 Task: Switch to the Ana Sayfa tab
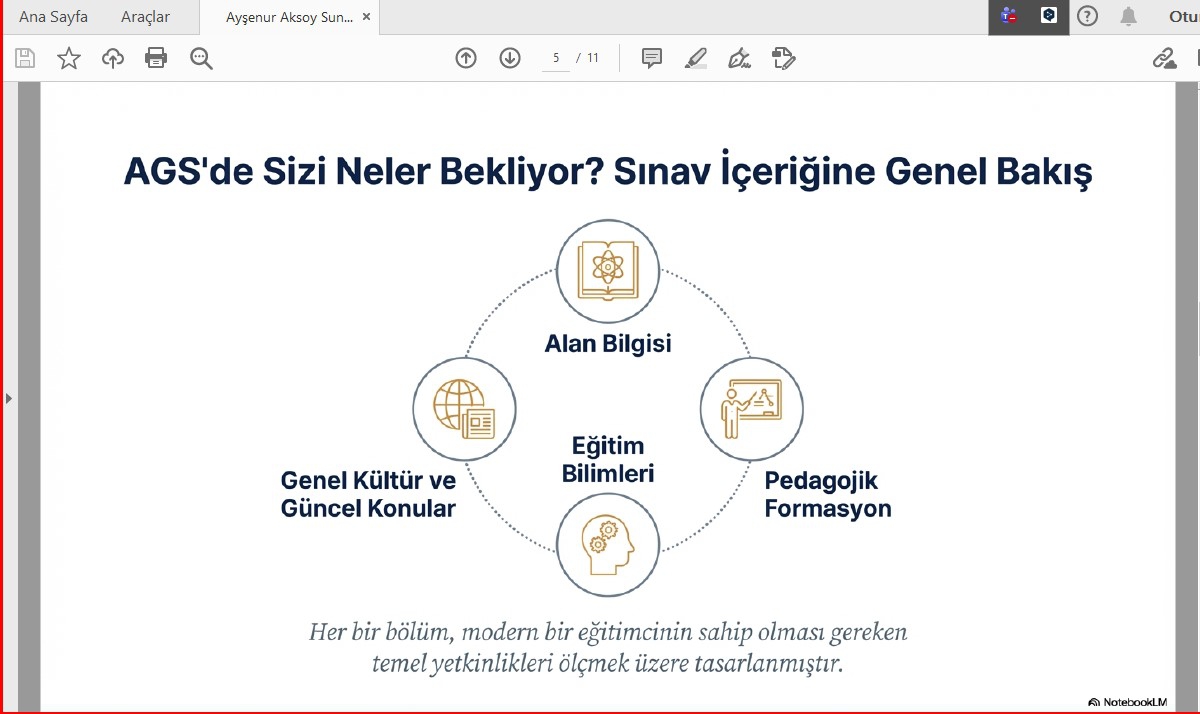[53, 17]
